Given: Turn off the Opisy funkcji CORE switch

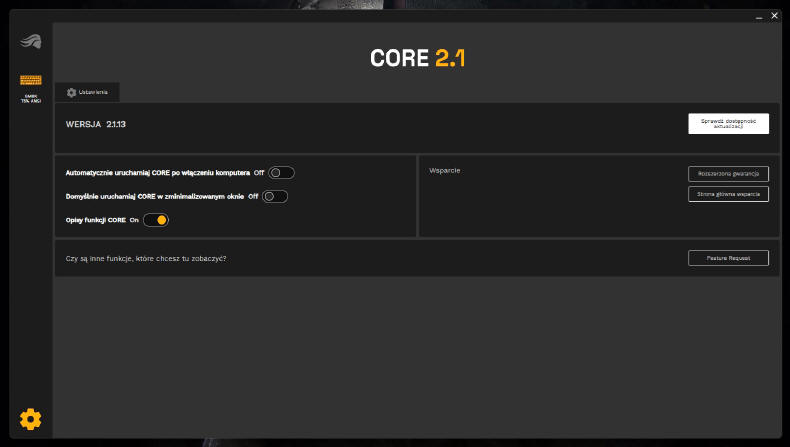Looking at the screenshot, I should tap(156, 220).
